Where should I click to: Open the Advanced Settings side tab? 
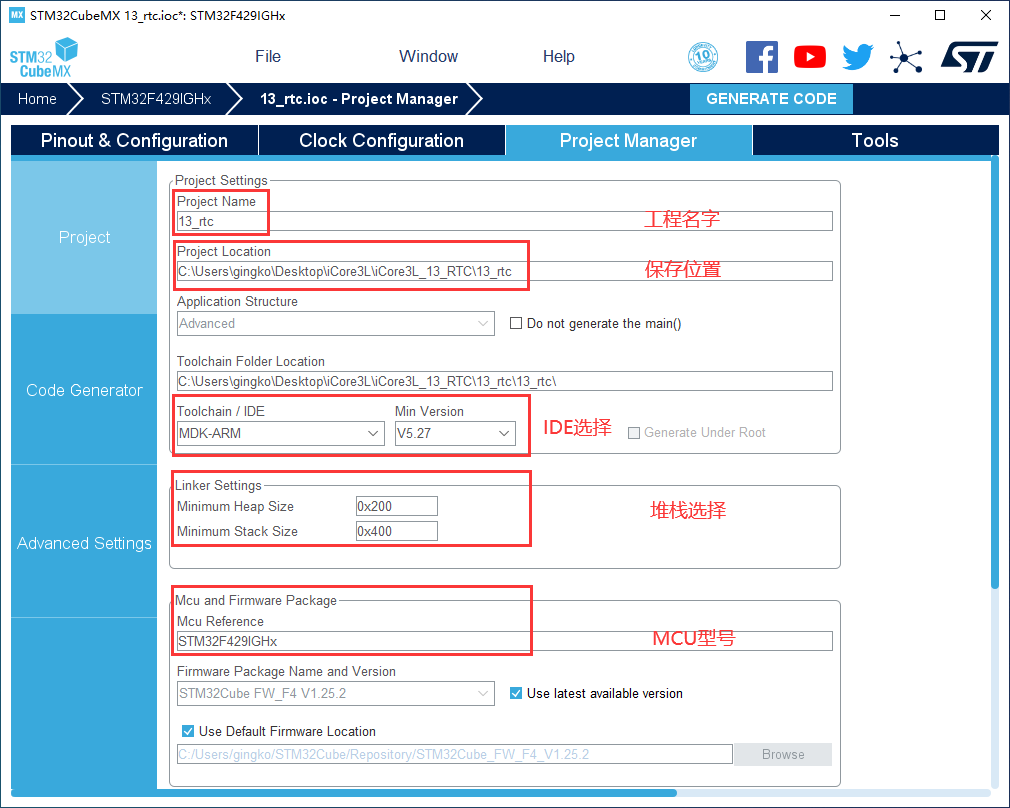pyautogui.click(x=84, y=543)
